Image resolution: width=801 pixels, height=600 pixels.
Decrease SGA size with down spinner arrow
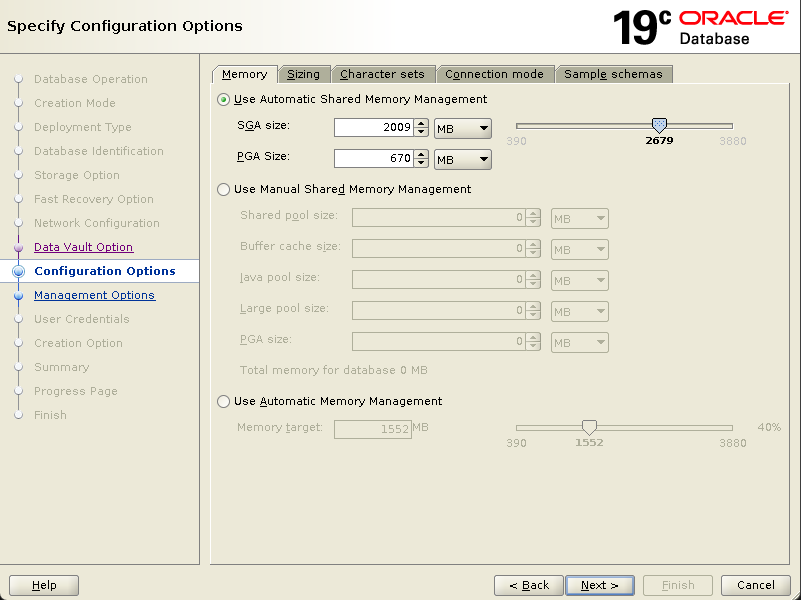(421, 132)
